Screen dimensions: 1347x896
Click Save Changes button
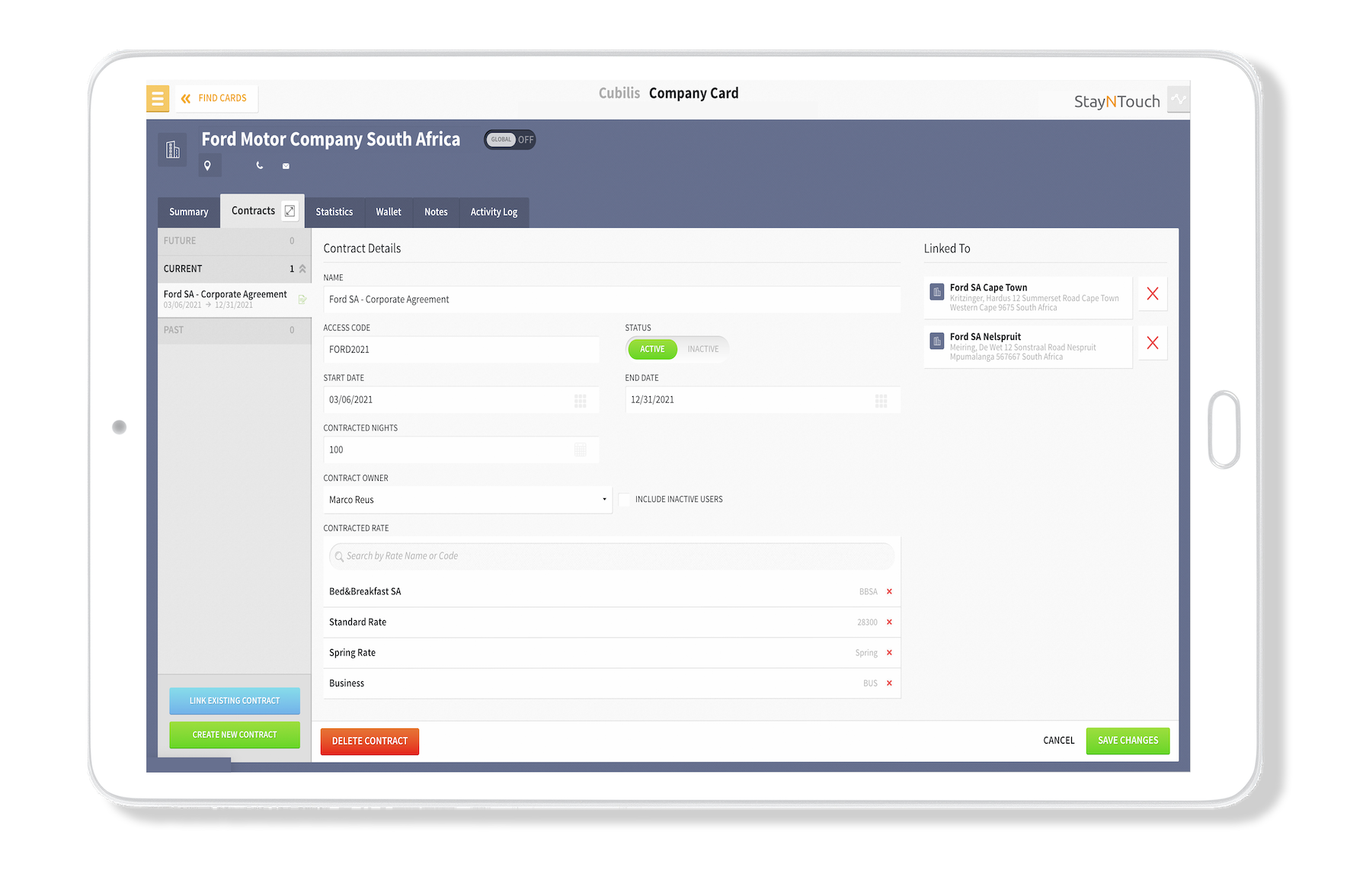pos(1128,741)
